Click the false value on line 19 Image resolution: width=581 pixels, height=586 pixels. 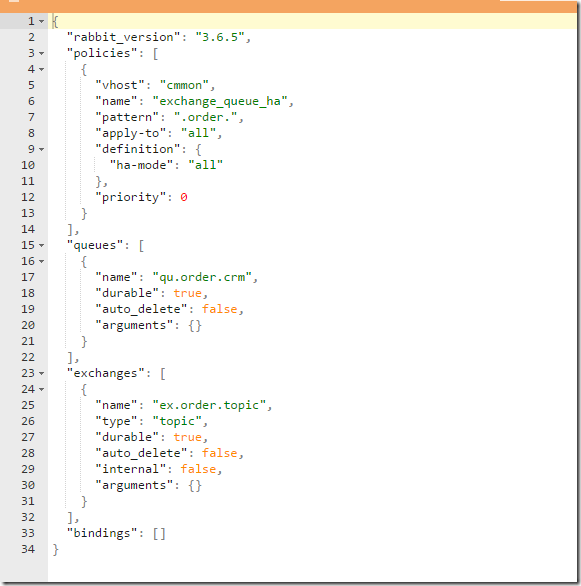[220, 309]
